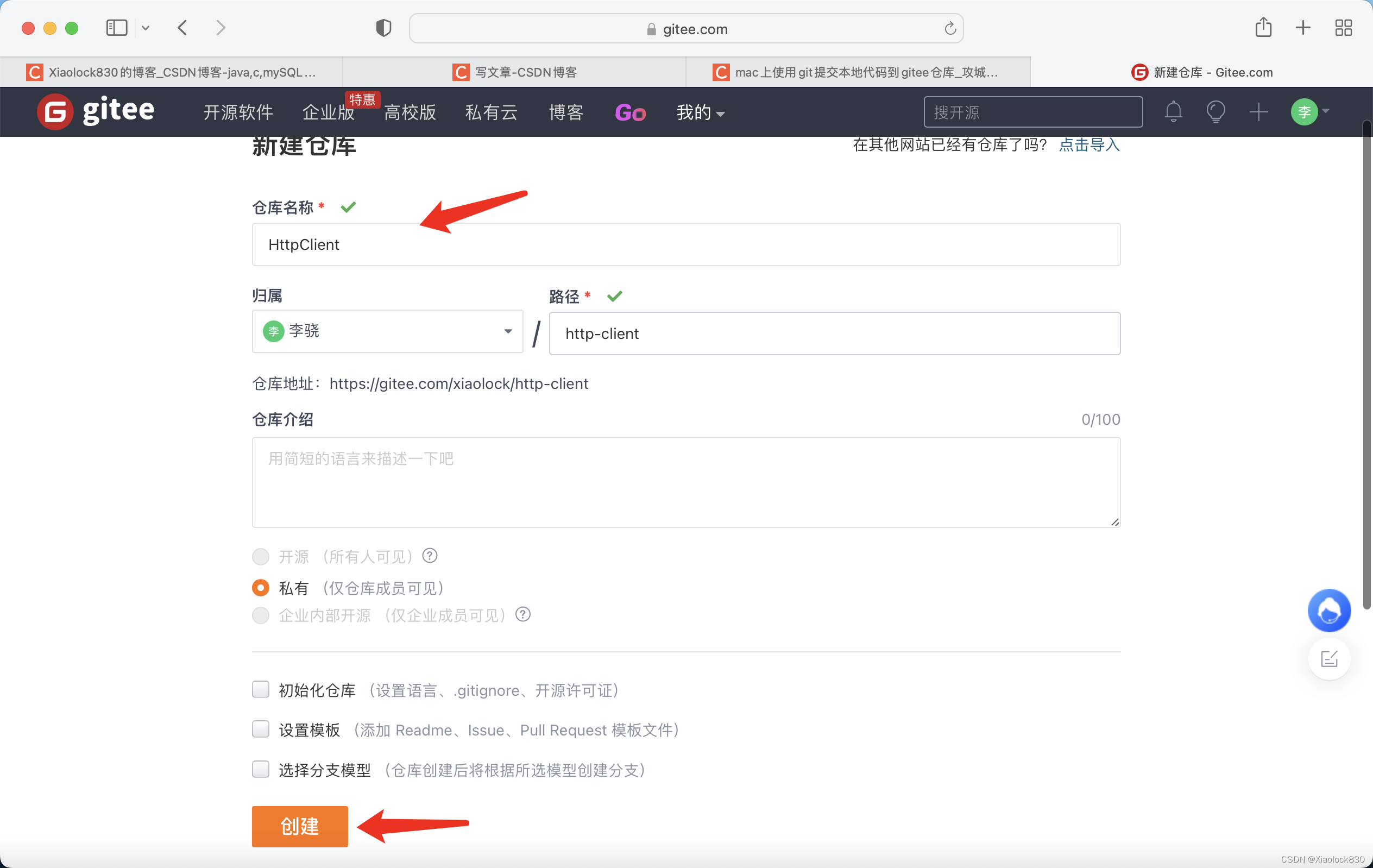Image resolution: width=1373 pixels, height=868 pixels.
Task: Click the lightbulb tips icon
Action: click(1215, 111)
